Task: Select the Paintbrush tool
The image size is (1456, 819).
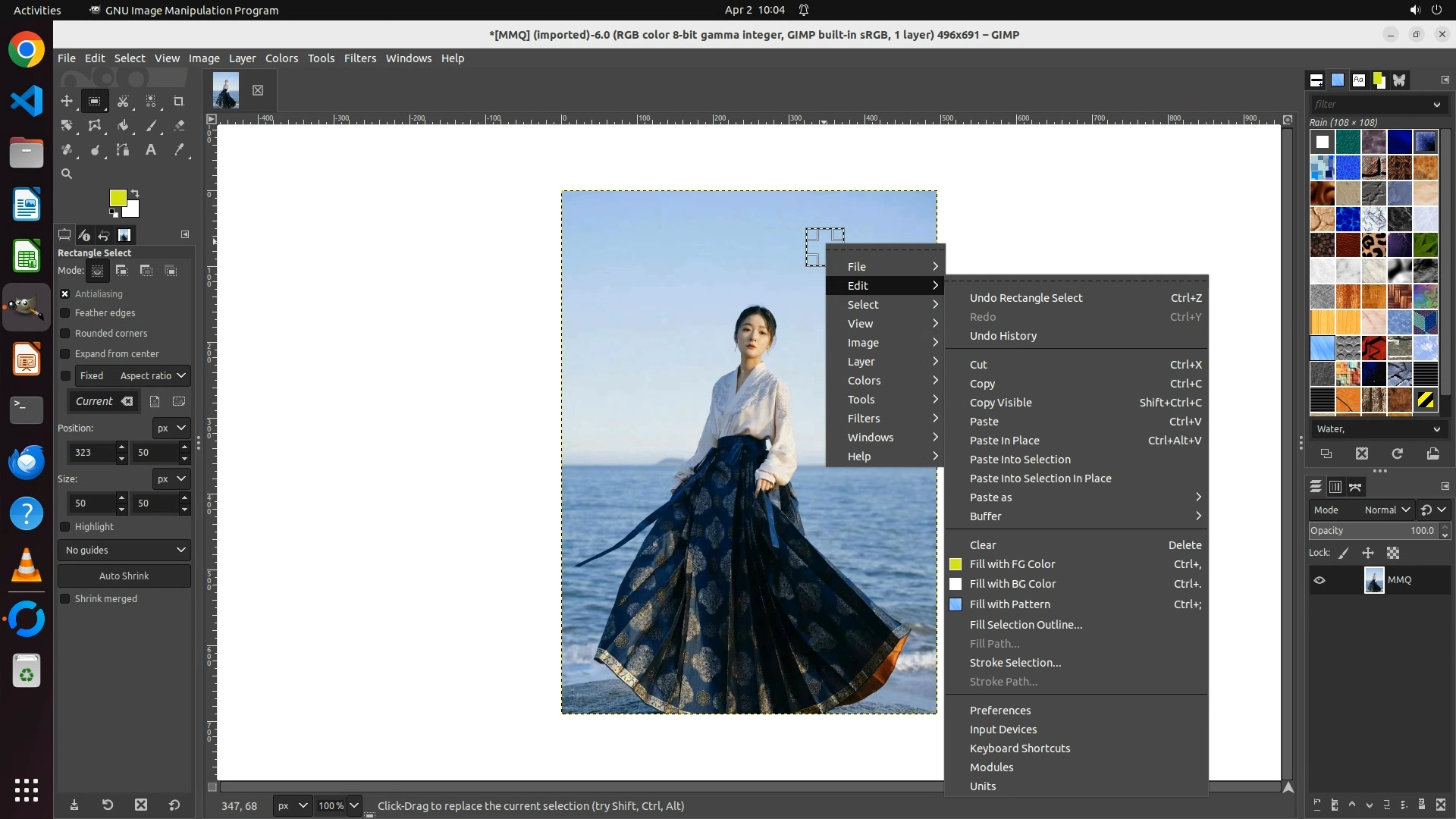Action: click(x=151, y=126)
